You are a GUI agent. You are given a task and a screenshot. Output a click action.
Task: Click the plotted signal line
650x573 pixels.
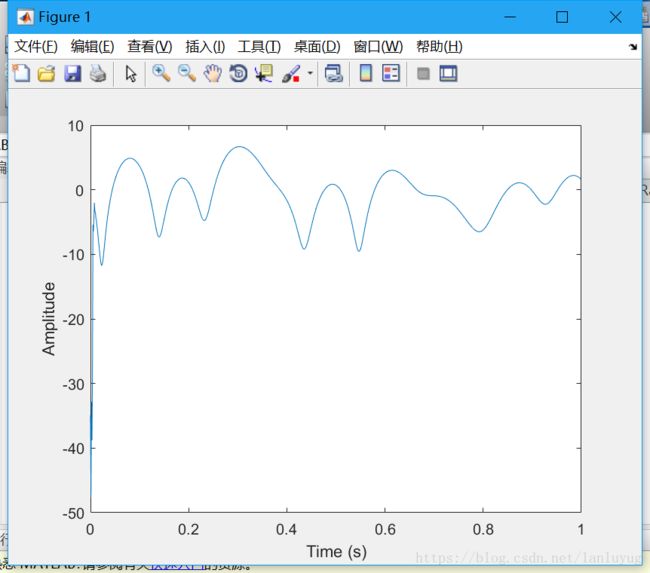[240, 146]
